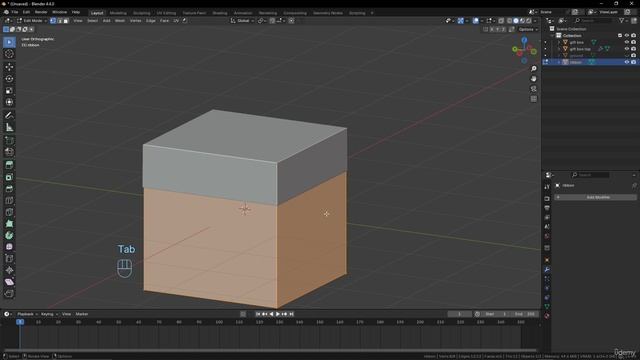Open the Playback dropdown in timeline

coord(27,314)
